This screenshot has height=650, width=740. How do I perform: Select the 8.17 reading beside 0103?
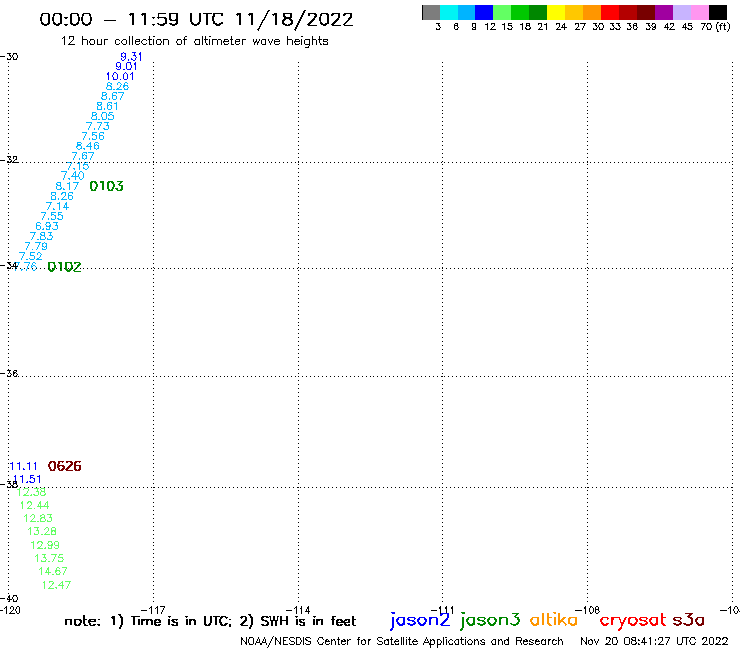(x=67, y=186)
